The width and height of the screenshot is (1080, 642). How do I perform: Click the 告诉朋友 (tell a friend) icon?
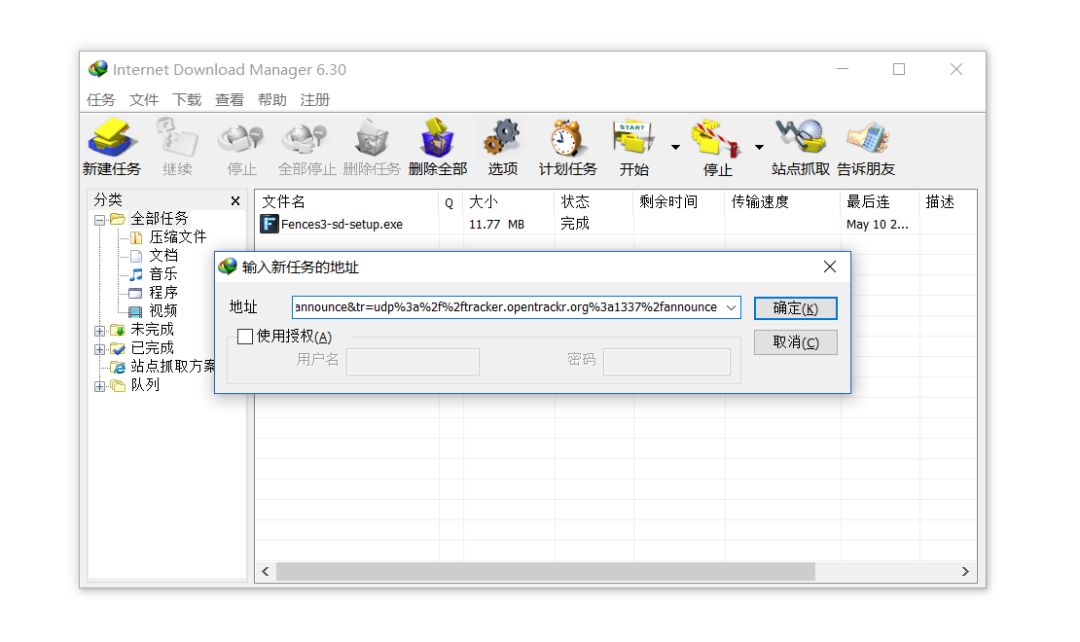pyautogui.click(x=866, y=138)
